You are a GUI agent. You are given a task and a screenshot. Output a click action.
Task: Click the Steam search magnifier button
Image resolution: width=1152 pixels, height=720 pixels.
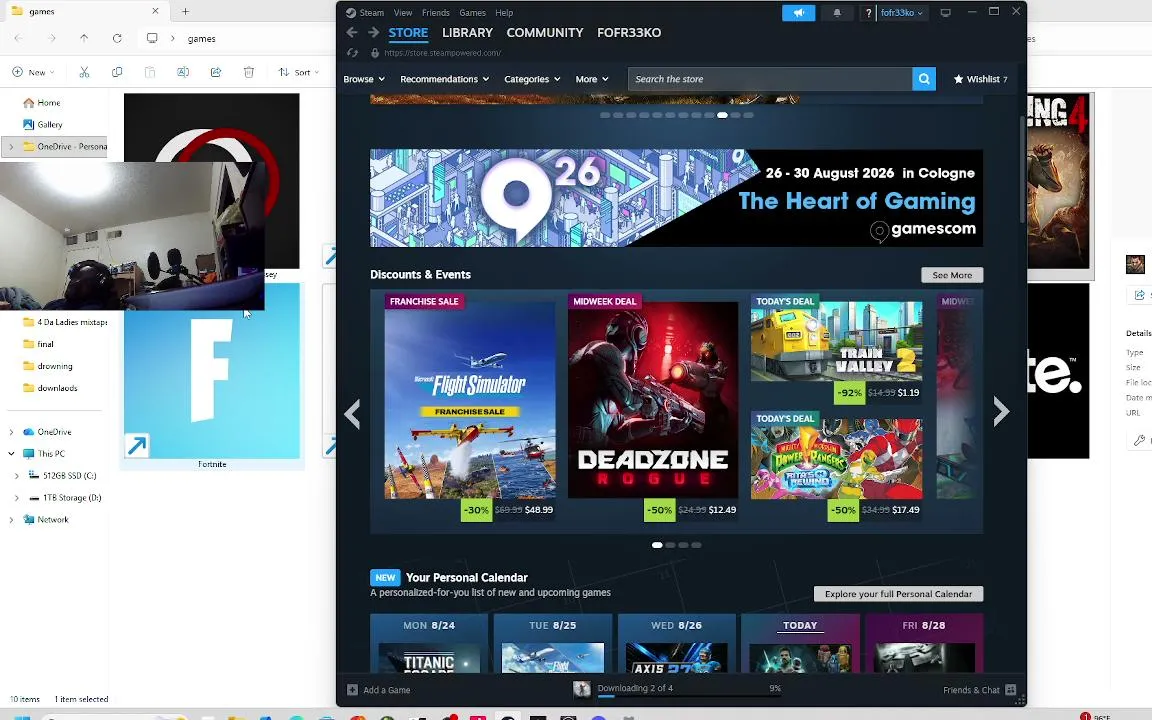tap(924, 79)
